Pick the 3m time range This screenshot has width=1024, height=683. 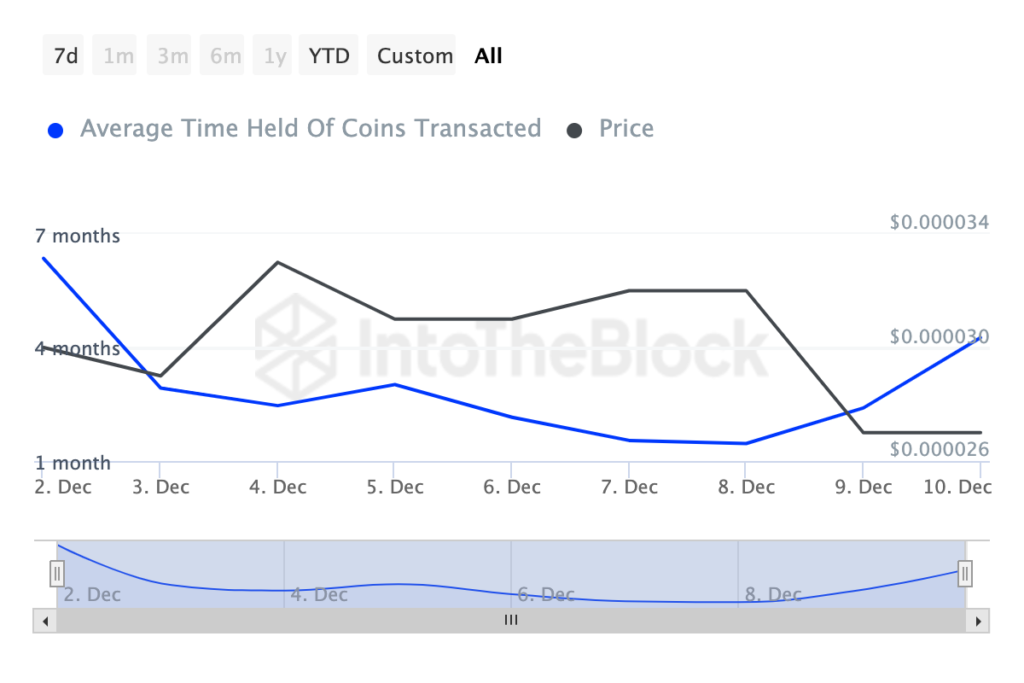click(172, 56)
